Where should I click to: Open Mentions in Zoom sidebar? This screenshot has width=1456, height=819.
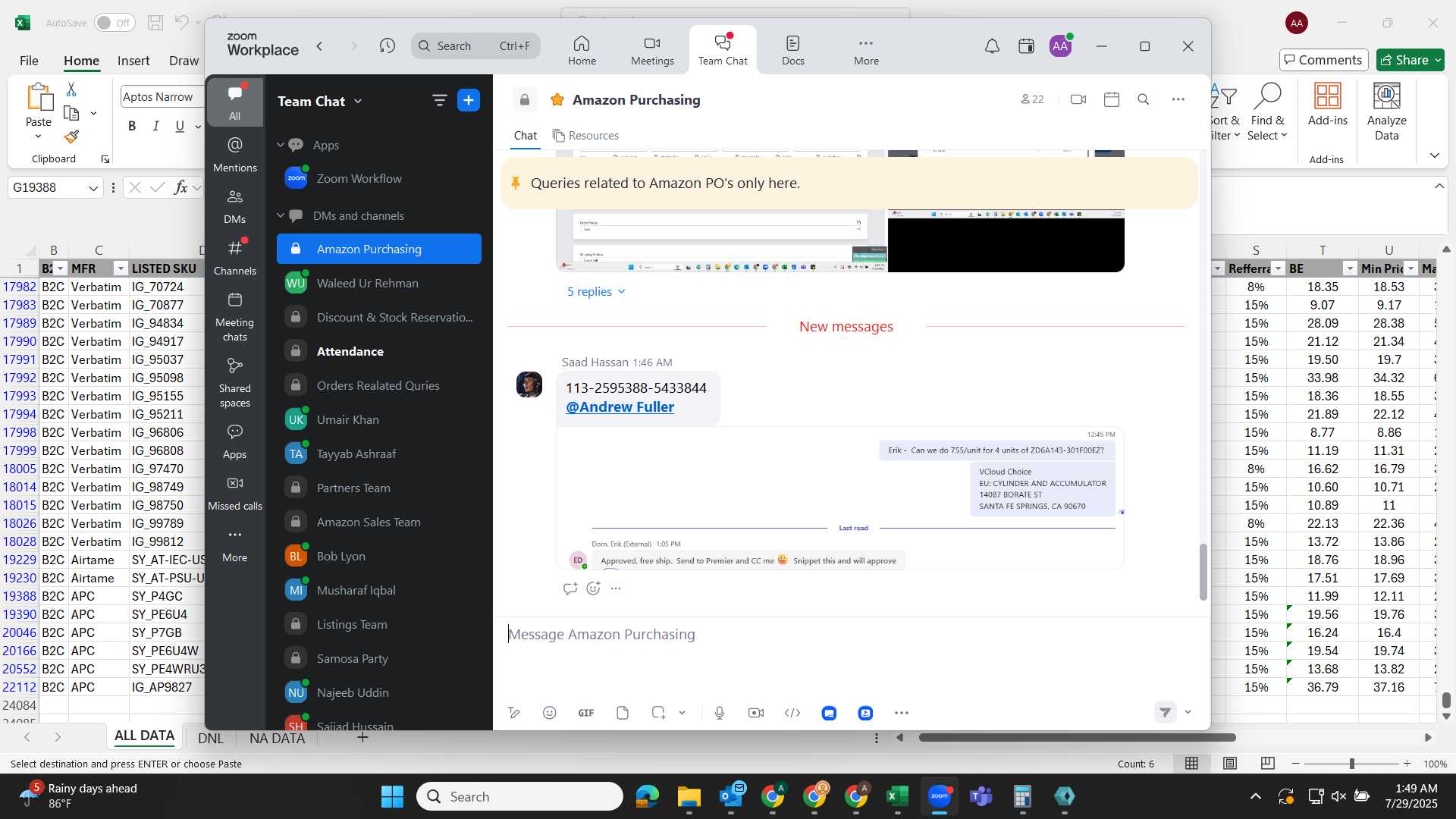[x=235, y=154]
